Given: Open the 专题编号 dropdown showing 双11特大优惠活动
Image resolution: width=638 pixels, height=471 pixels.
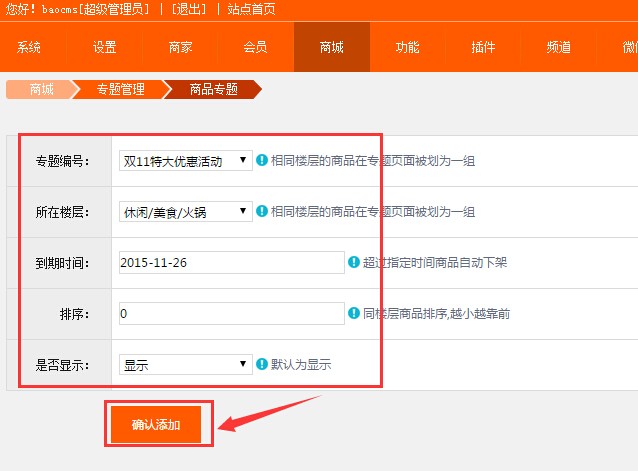Looking at the screenshot, I should click(x=186, y=161).
